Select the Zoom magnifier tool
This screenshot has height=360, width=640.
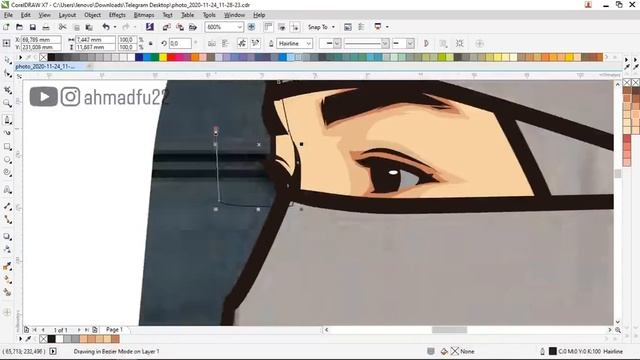7,103
